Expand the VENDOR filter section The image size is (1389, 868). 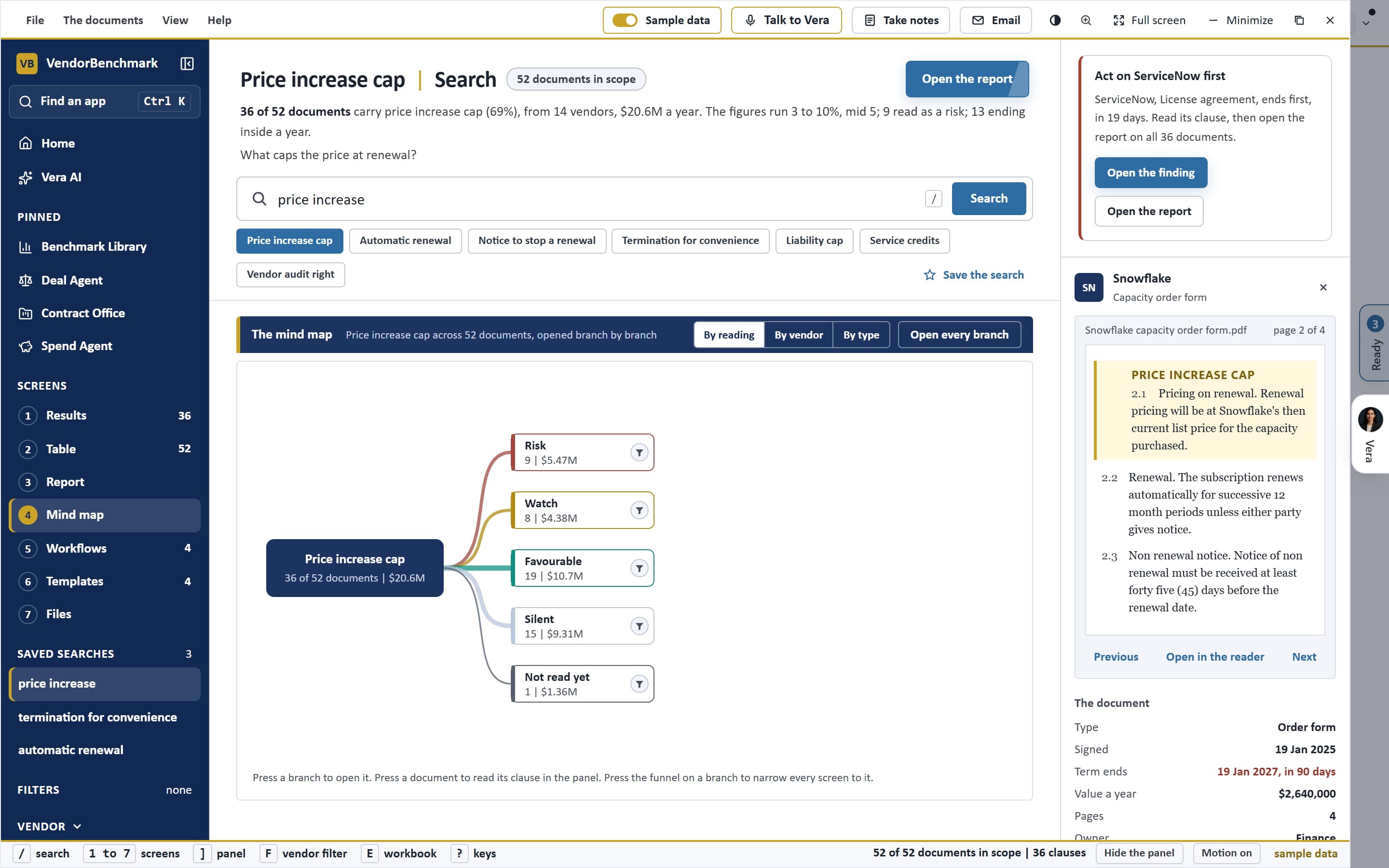coord(50,827)
